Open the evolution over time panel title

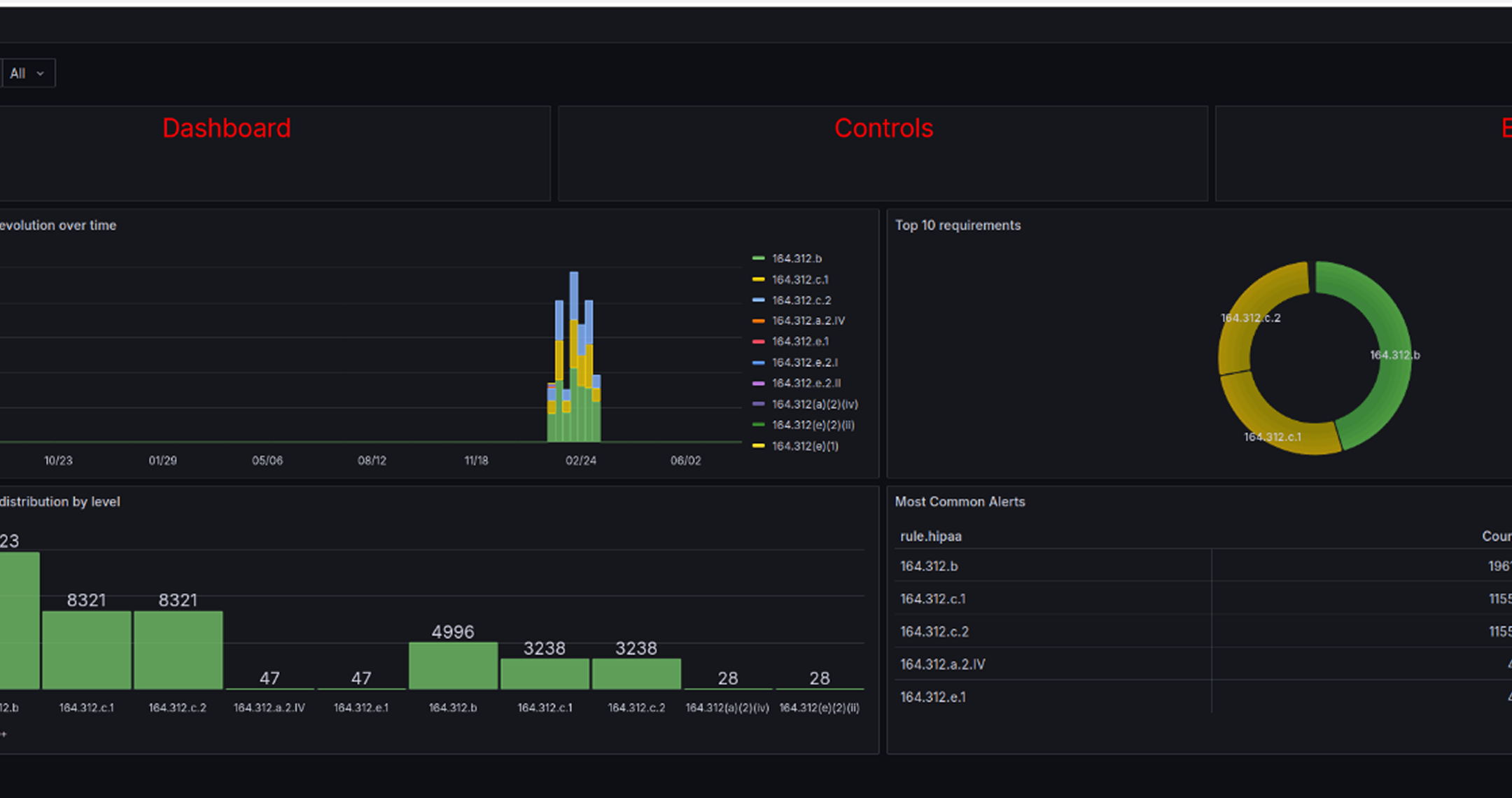tap(58, 225)
